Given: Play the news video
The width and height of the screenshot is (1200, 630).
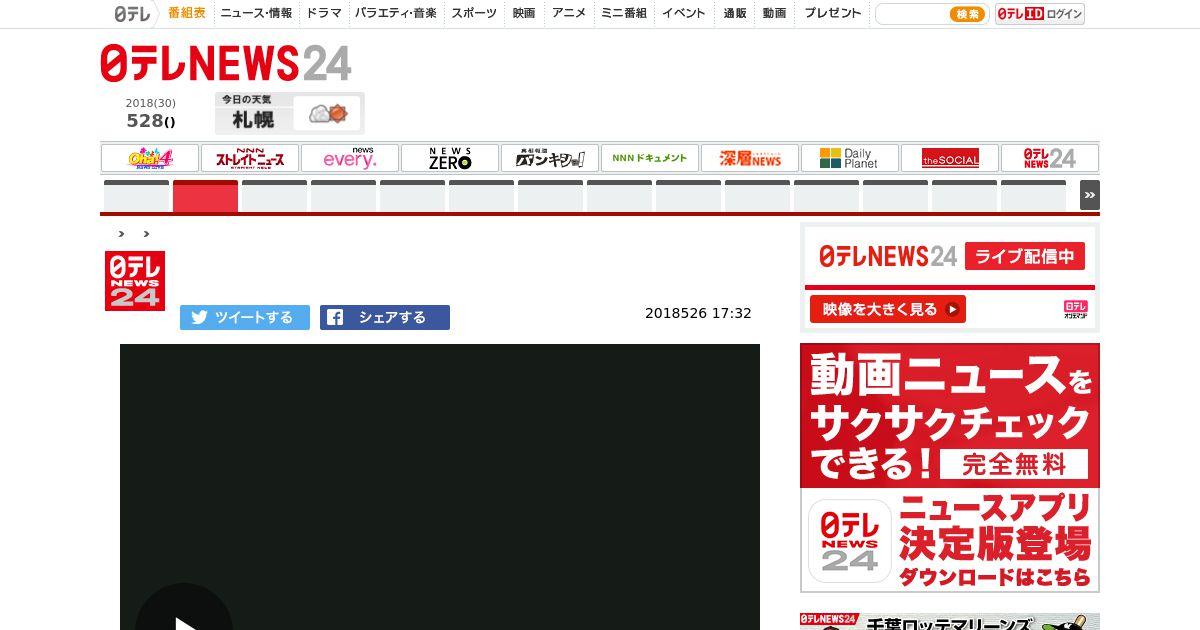Looking at the screenshot, I should (x=184, y=620).
